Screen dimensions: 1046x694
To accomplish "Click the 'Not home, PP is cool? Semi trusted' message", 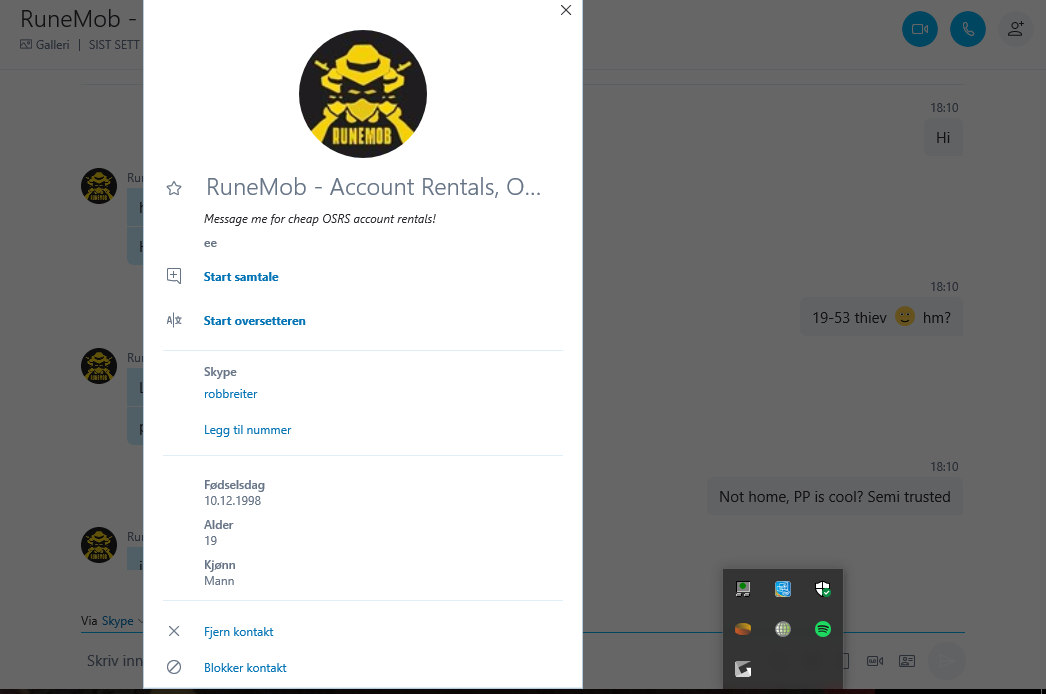I will pyautogui.click(x=835, y=496).
